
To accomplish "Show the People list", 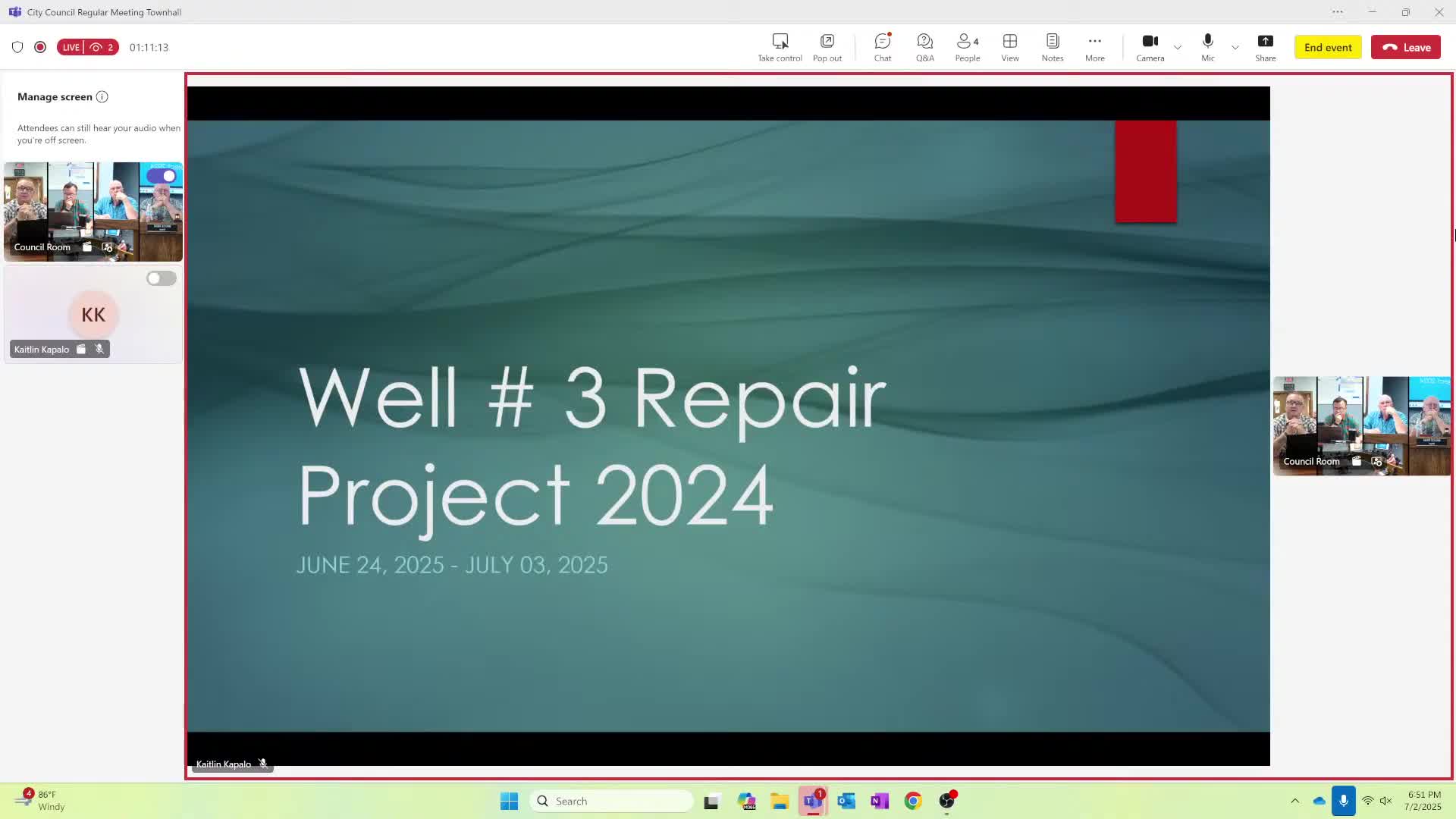I will click(967, 47).
